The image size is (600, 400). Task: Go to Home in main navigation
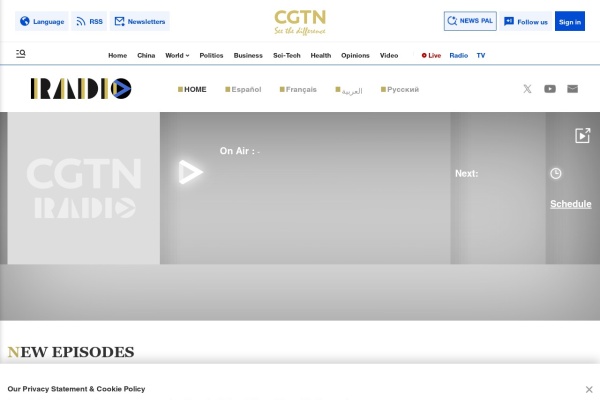click(x=117, y=56)
